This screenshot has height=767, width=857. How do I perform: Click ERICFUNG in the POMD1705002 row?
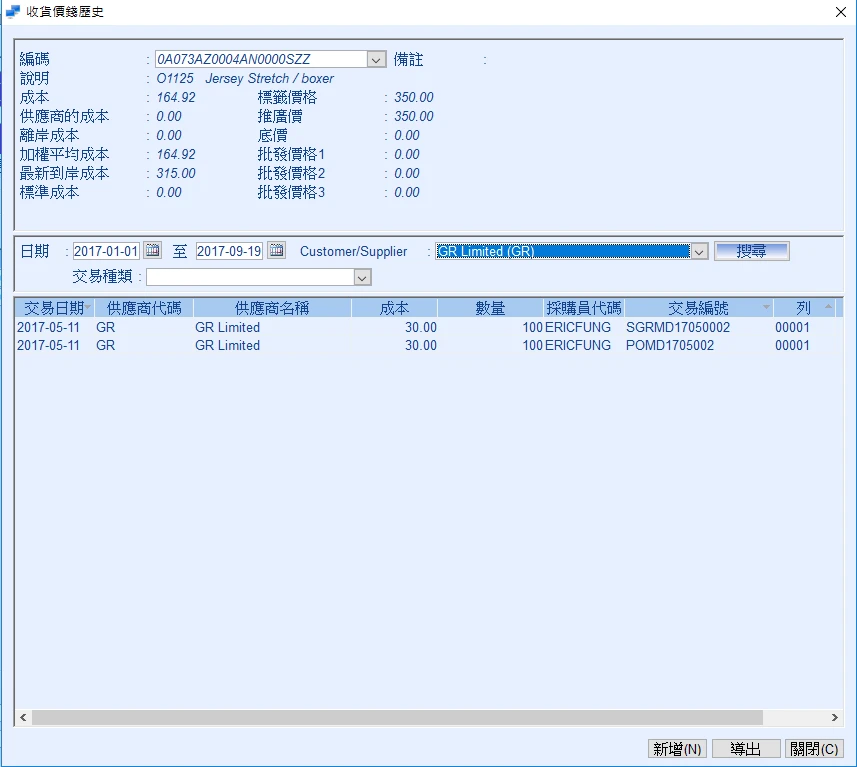(578, 345)
